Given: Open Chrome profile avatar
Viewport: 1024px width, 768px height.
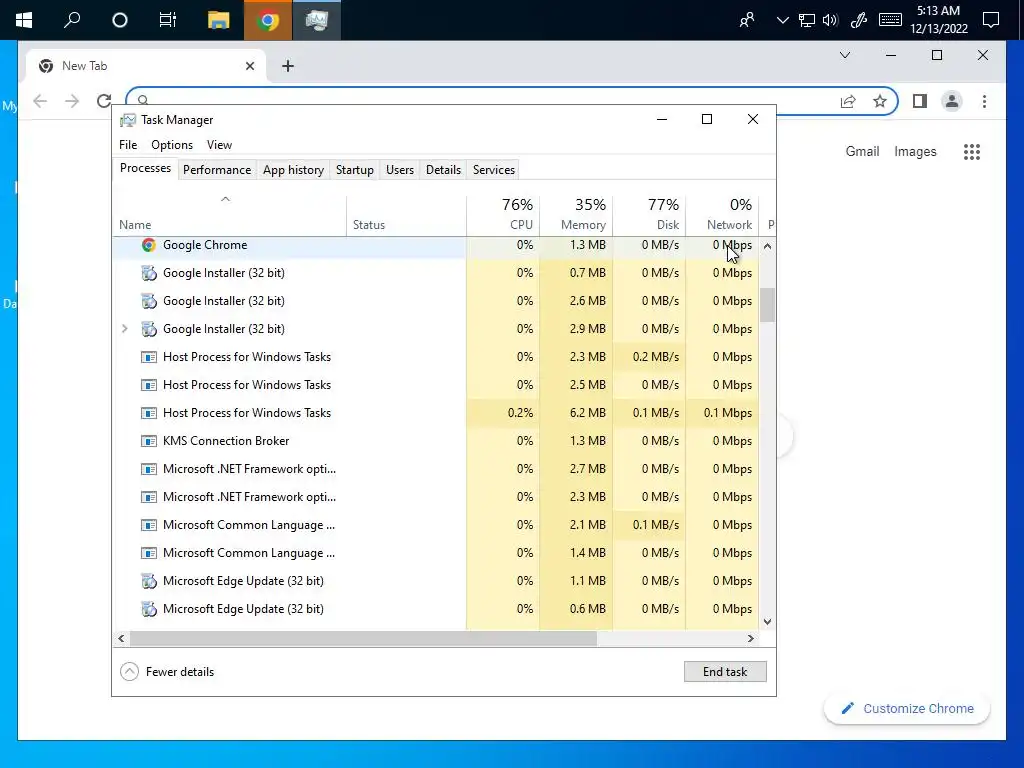Looking at the screenshot, I should [952, 101].
